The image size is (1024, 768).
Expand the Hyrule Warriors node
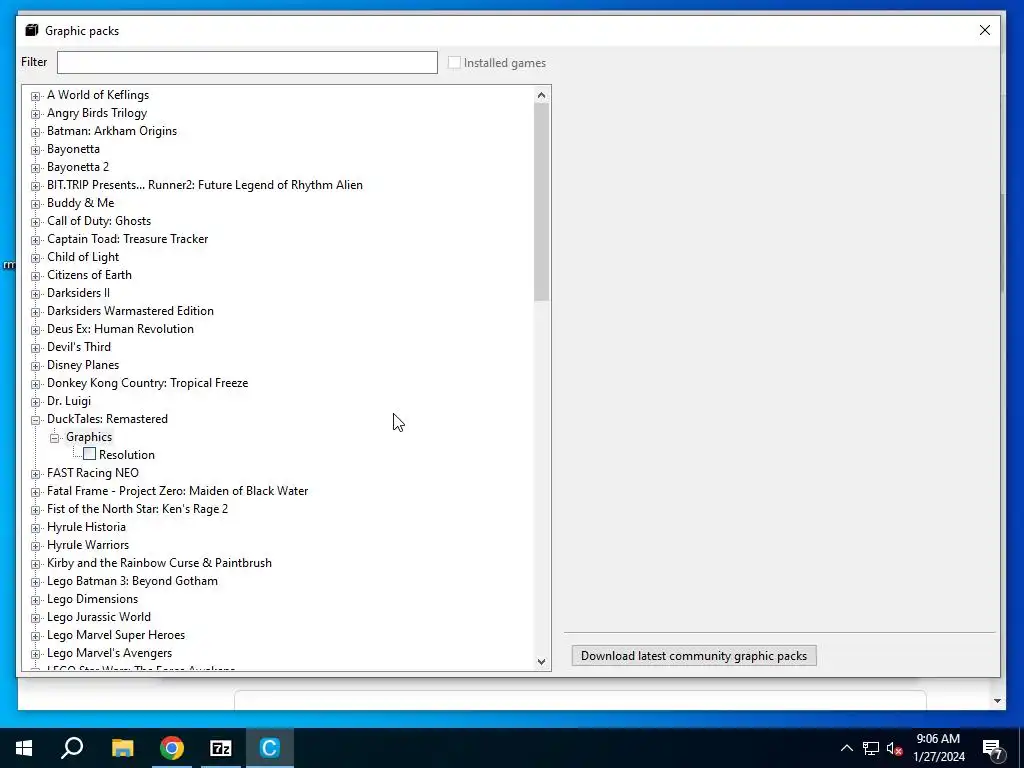(x=35, y=546)
